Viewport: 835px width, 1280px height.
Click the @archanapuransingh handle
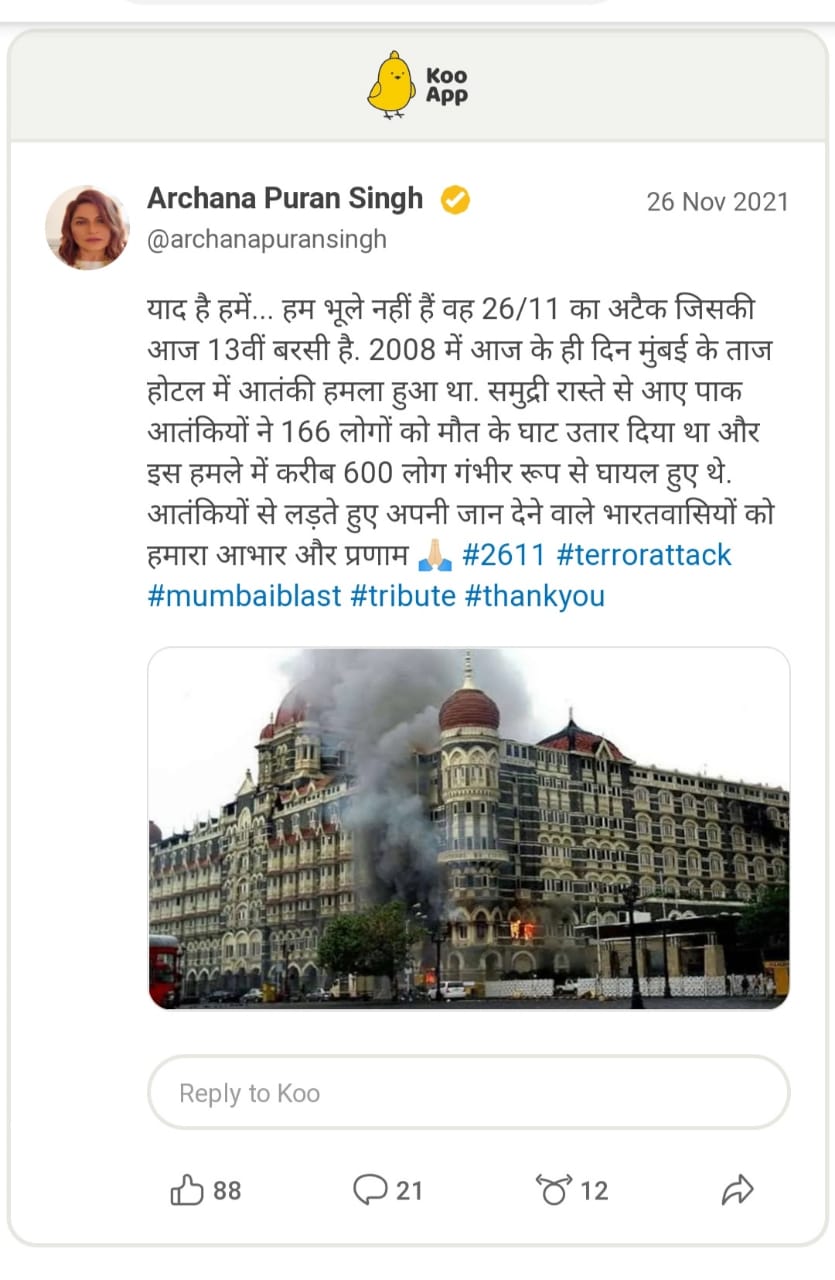click(267, 241)
